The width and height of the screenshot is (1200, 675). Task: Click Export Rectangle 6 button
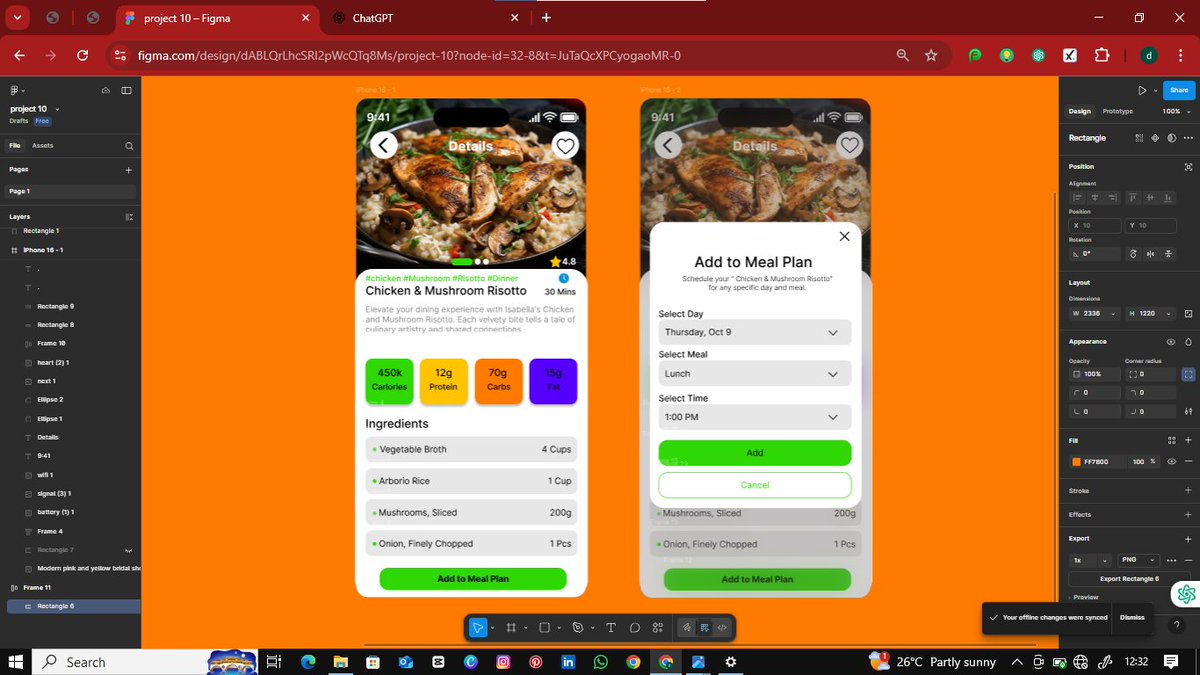click(x=1130, y=579)
